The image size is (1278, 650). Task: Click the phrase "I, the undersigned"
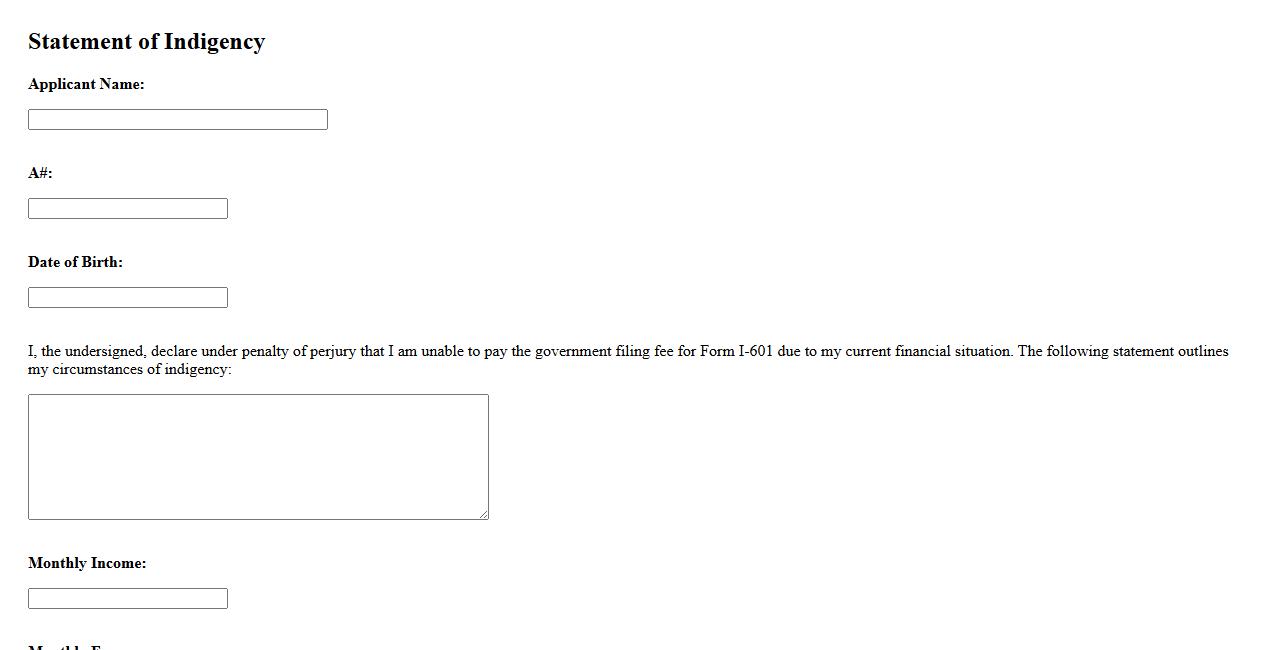coord(87,352)
